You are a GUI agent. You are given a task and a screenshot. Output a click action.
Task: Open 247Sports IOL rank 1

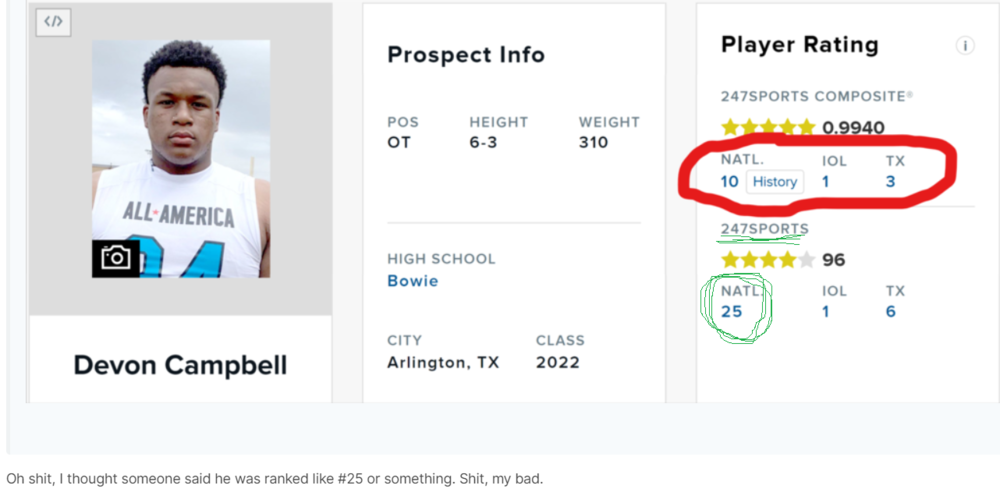click(x=826, y=311)
